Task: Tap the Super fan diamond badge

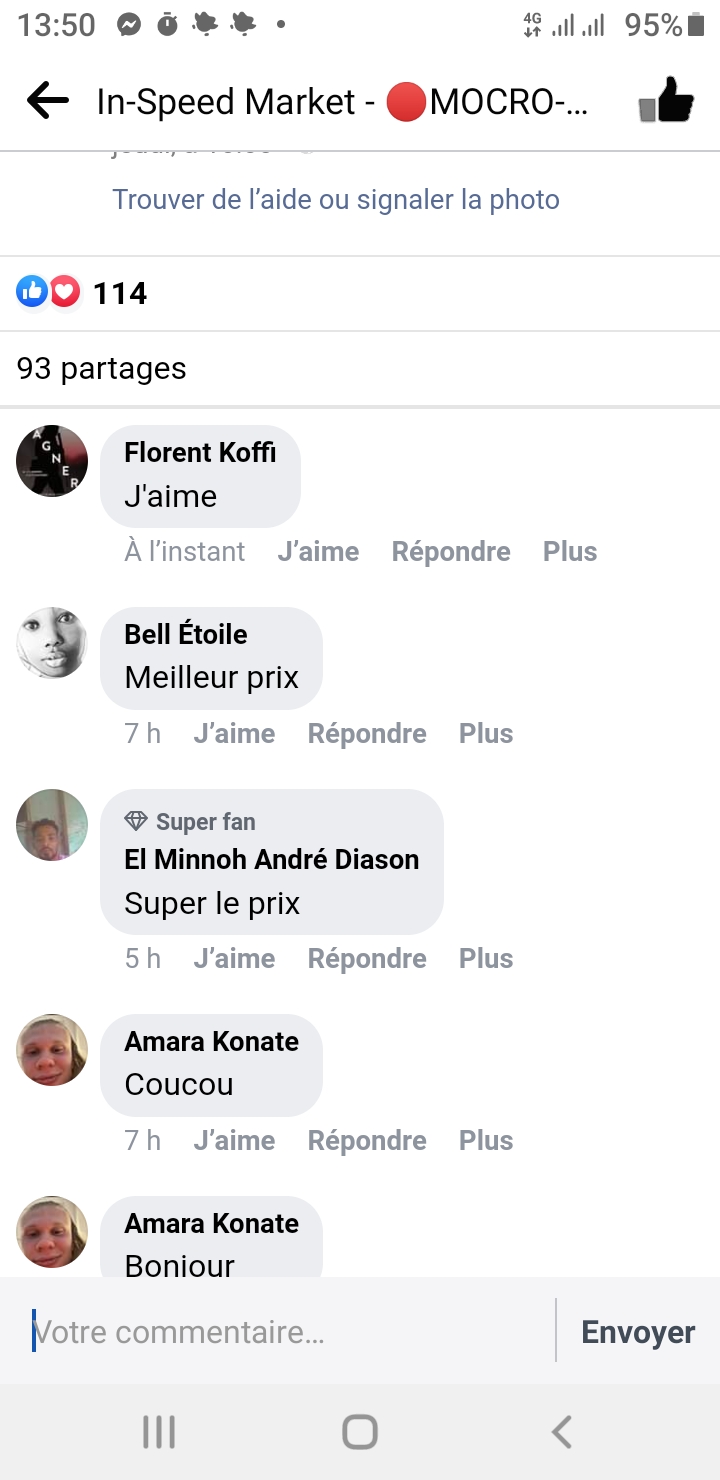Action: click(x=136, y=822)
